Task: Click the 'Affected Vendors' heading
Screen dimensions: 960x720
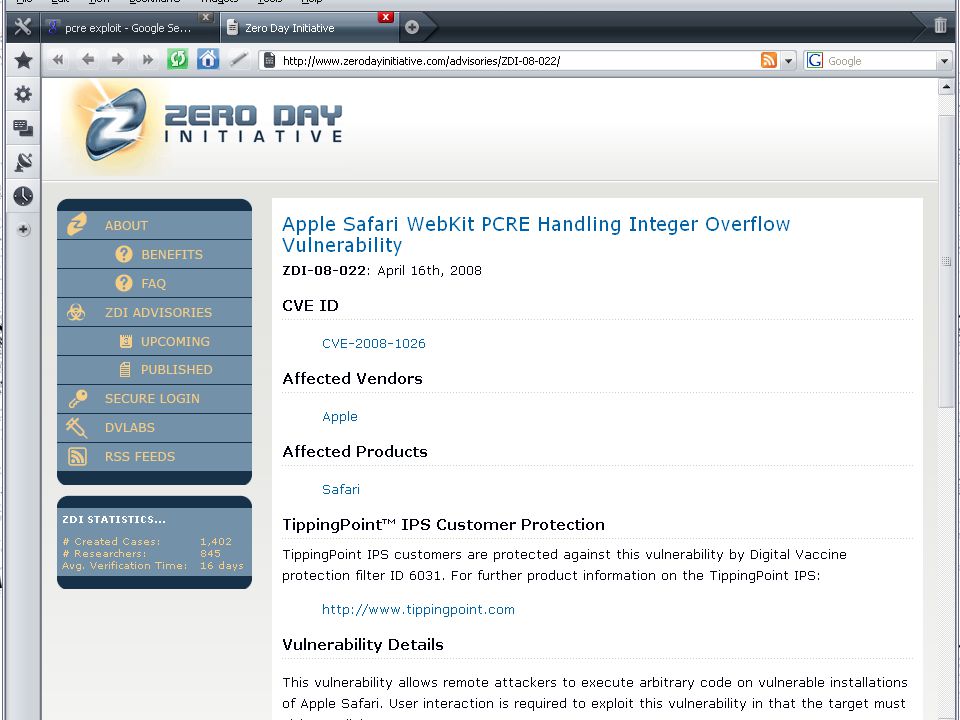Action: click(353, 378)
